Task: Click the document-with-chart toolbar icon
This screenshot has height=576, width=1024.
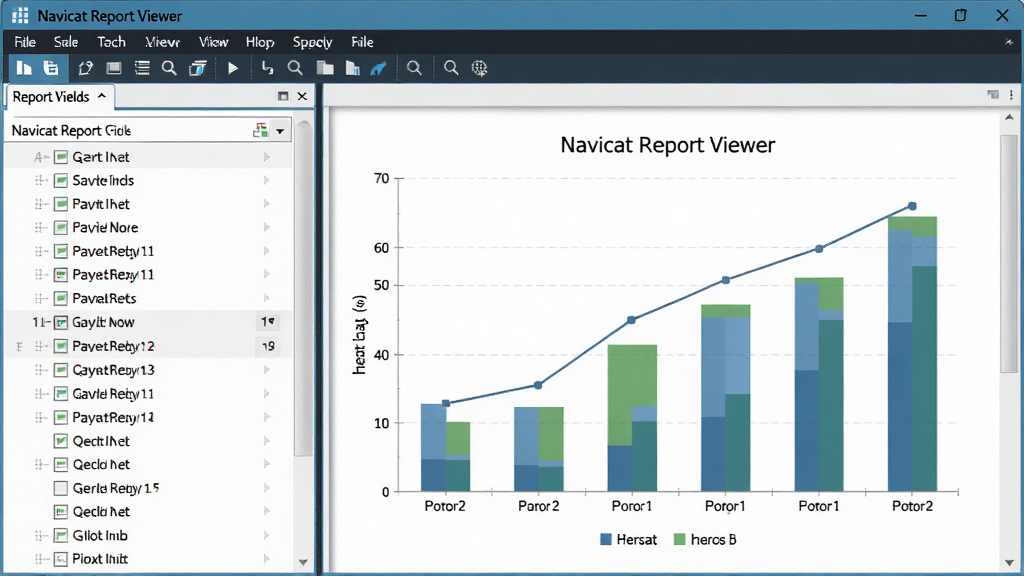Action: [x=353, y=68]
